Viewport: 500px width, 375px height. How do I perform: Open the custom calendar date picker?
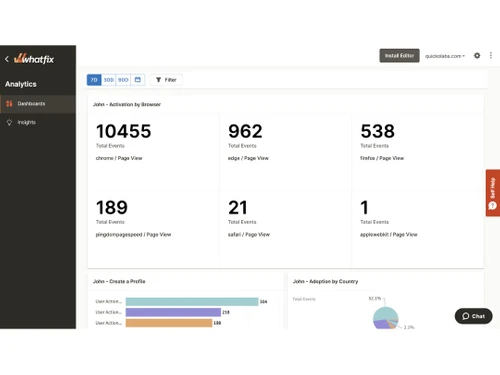pyautogui.click(x=138, y=80)
